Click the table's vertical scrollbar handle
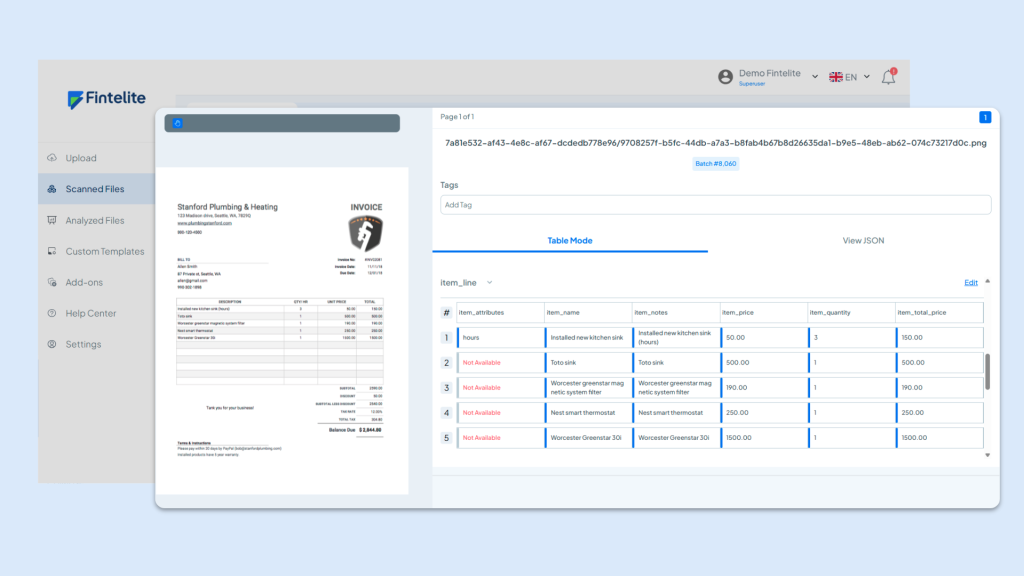The height and width of the screenshot is (576, 1024). pos(988,371)
